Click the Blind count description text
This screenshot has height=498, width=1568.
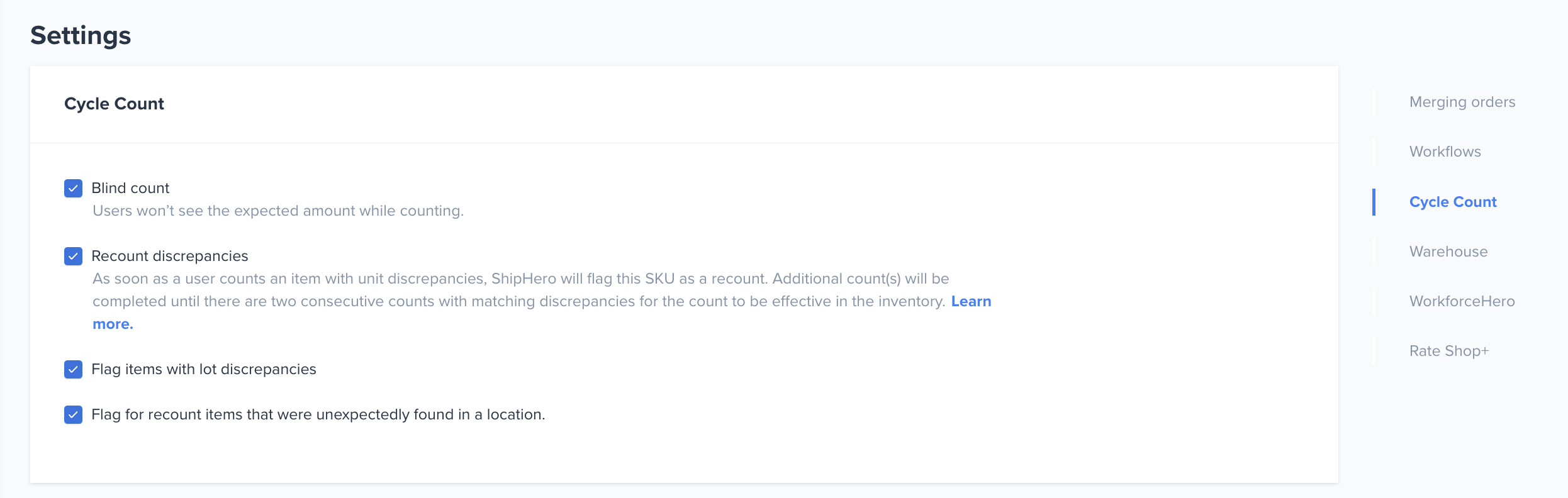277,211
